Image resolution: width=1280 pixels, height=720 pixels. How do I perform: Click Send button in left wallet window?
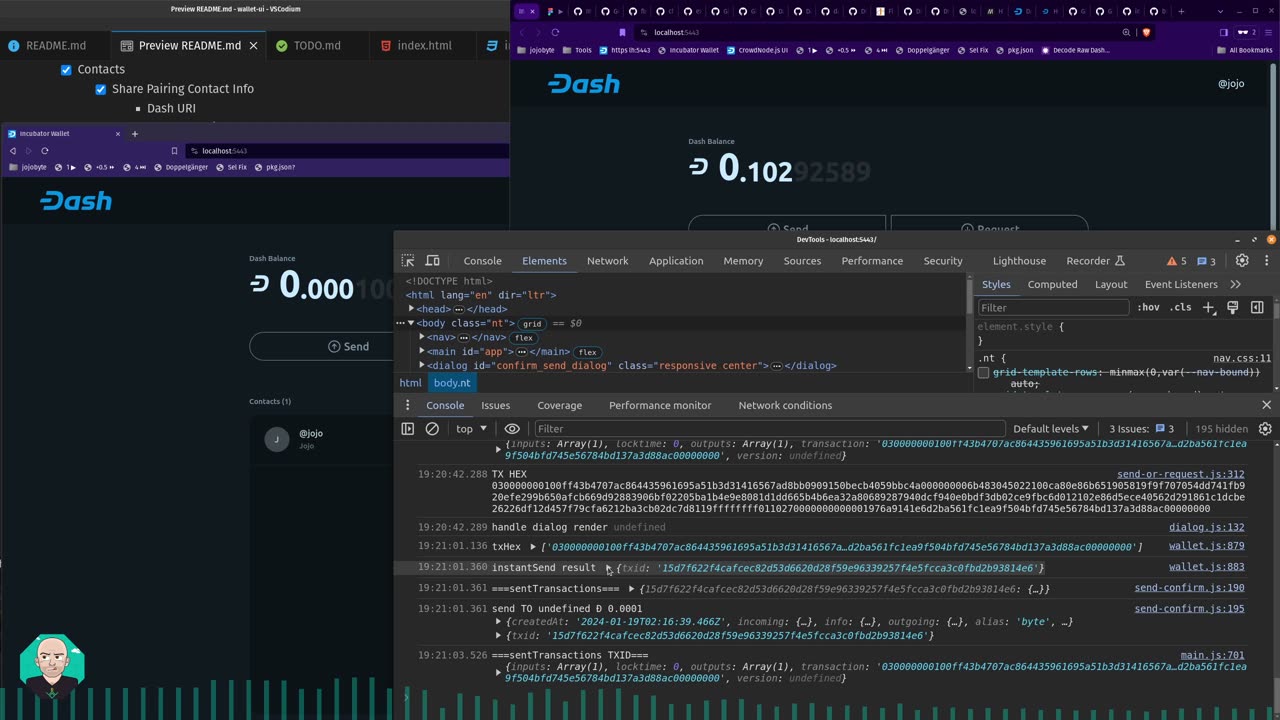pos(348,347)
